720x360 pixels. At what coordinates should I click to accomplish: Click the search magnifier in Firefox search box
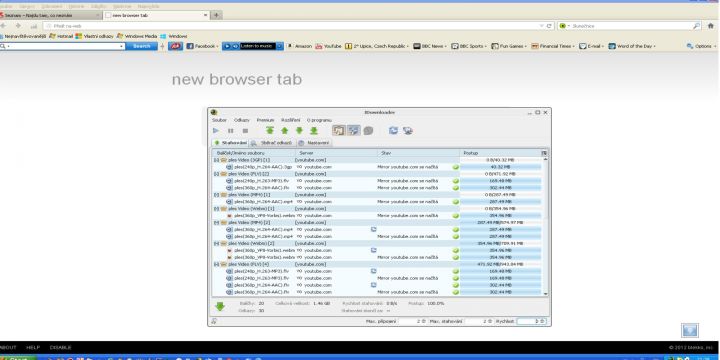tap(697, 26)
